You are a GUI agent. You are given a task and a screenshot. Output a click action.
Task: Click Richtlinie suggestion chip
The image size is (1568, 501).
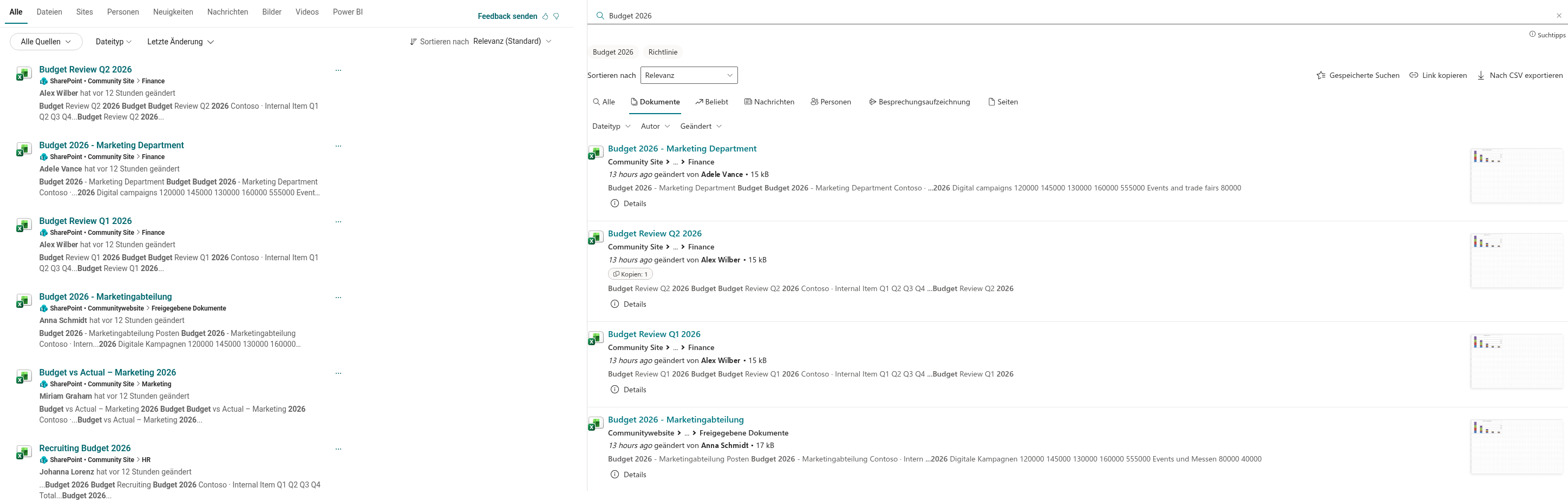click(662, 52)
